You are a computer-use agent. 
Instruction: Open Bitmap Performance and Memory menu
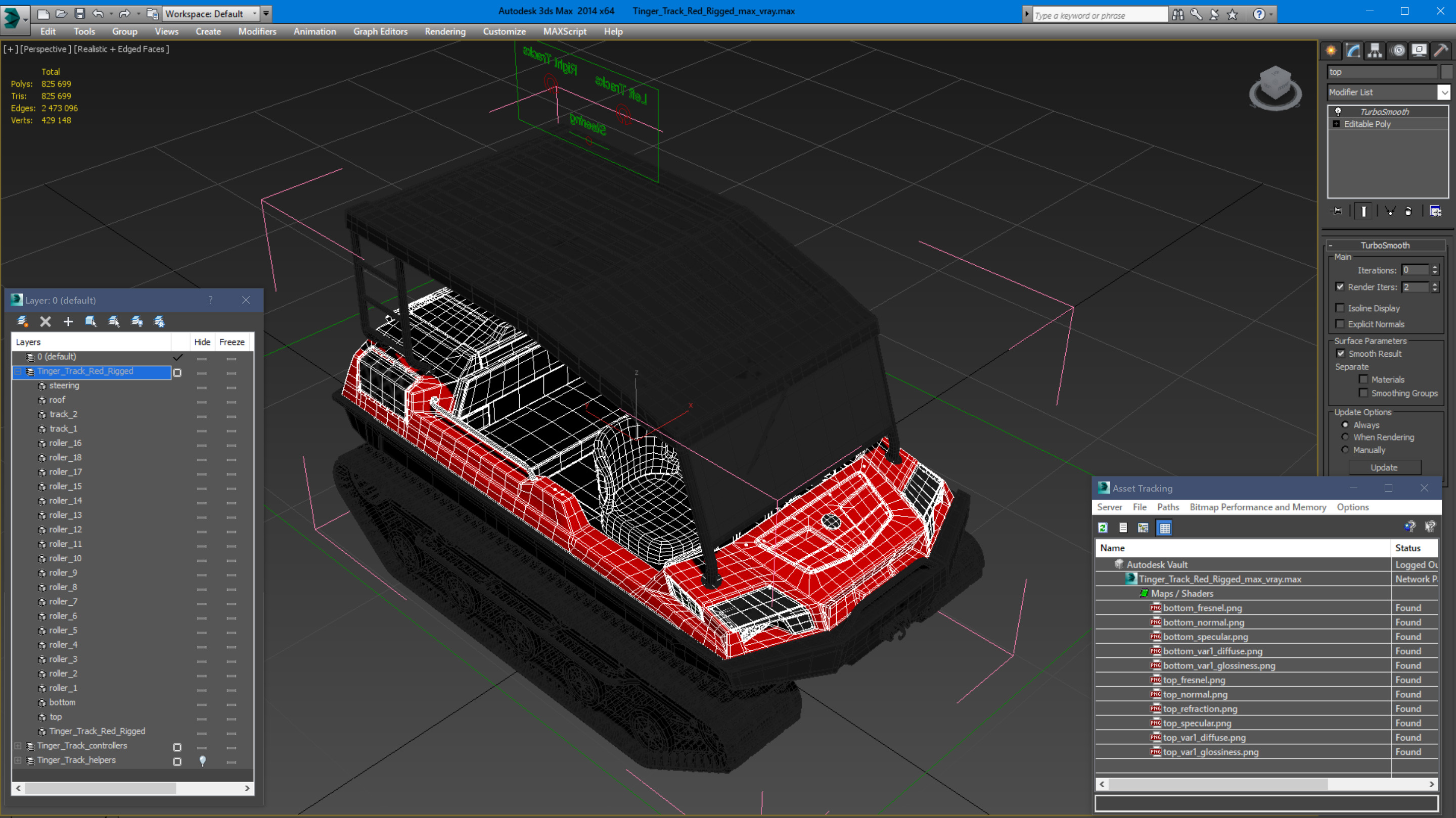point(1258,507)
